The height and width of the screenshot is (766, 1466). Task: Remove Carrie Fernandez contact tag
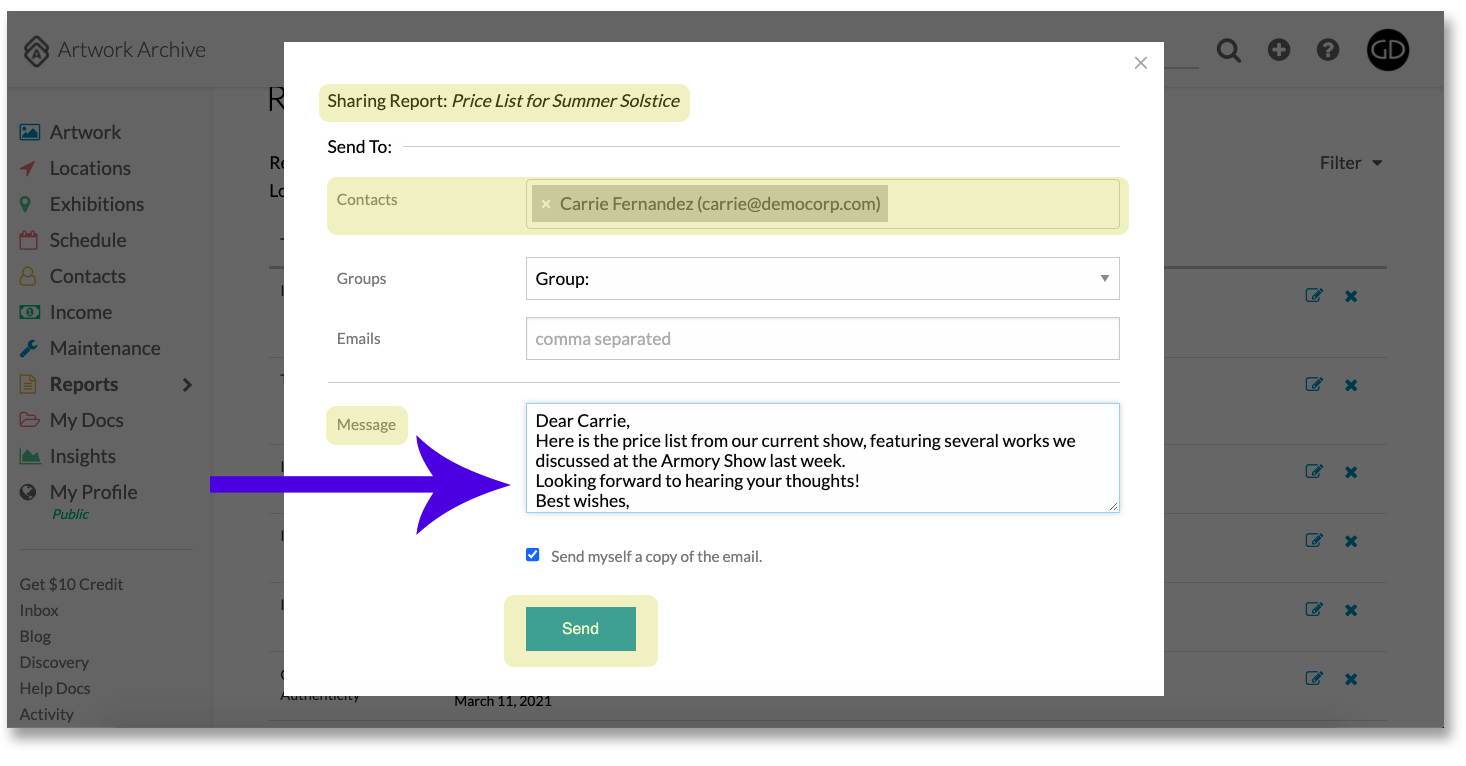point(546,204)
